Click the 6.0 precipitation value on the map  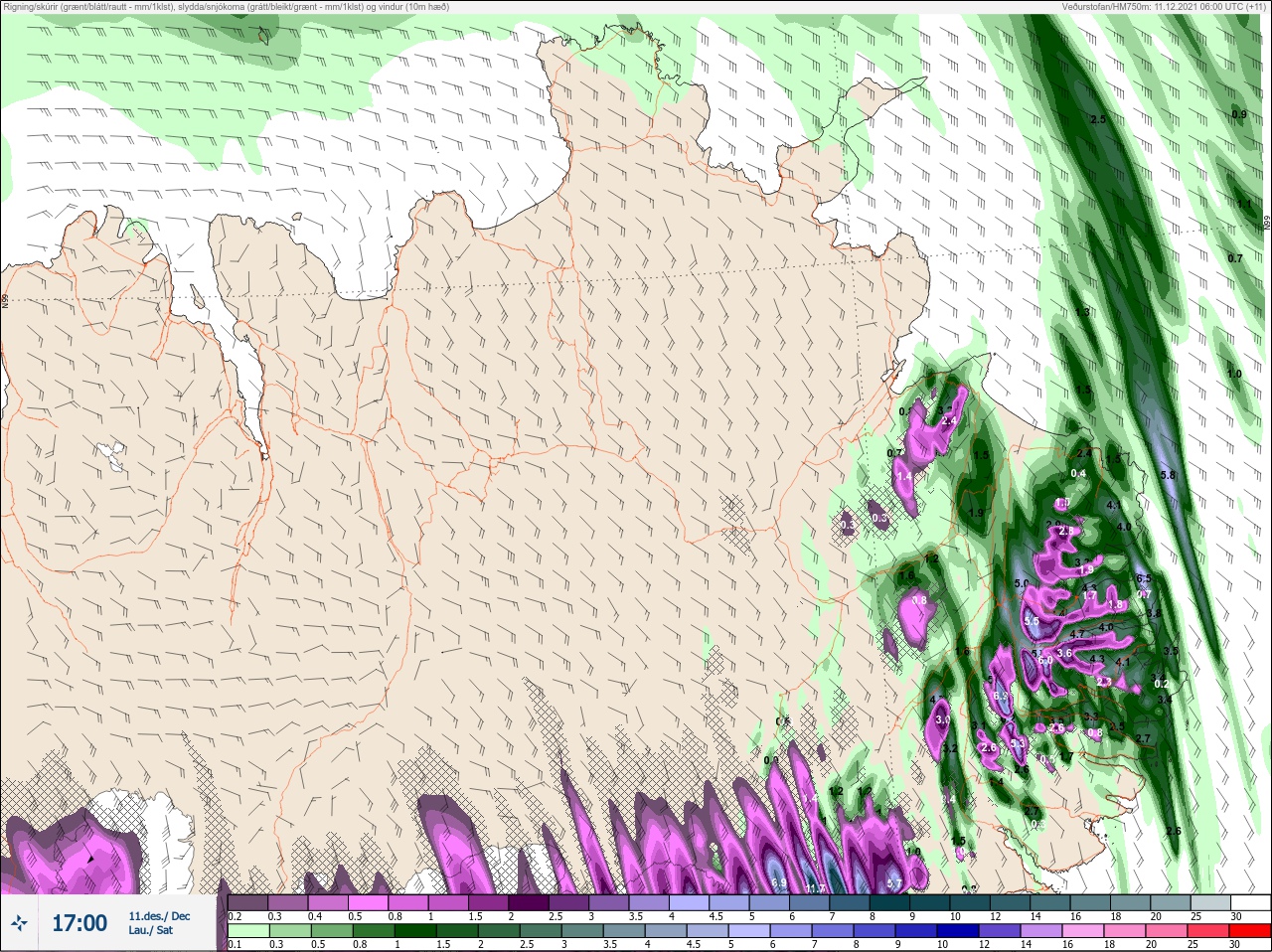click(1045, 660)
